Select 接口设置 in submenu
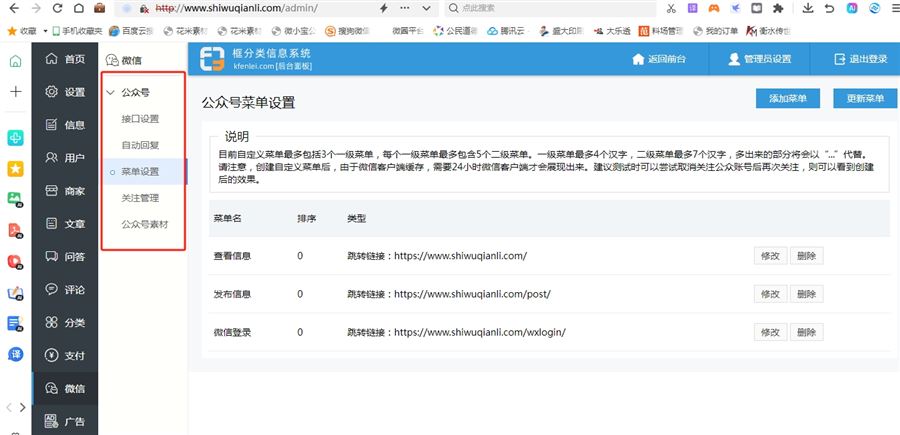 (x=140, y=119)
